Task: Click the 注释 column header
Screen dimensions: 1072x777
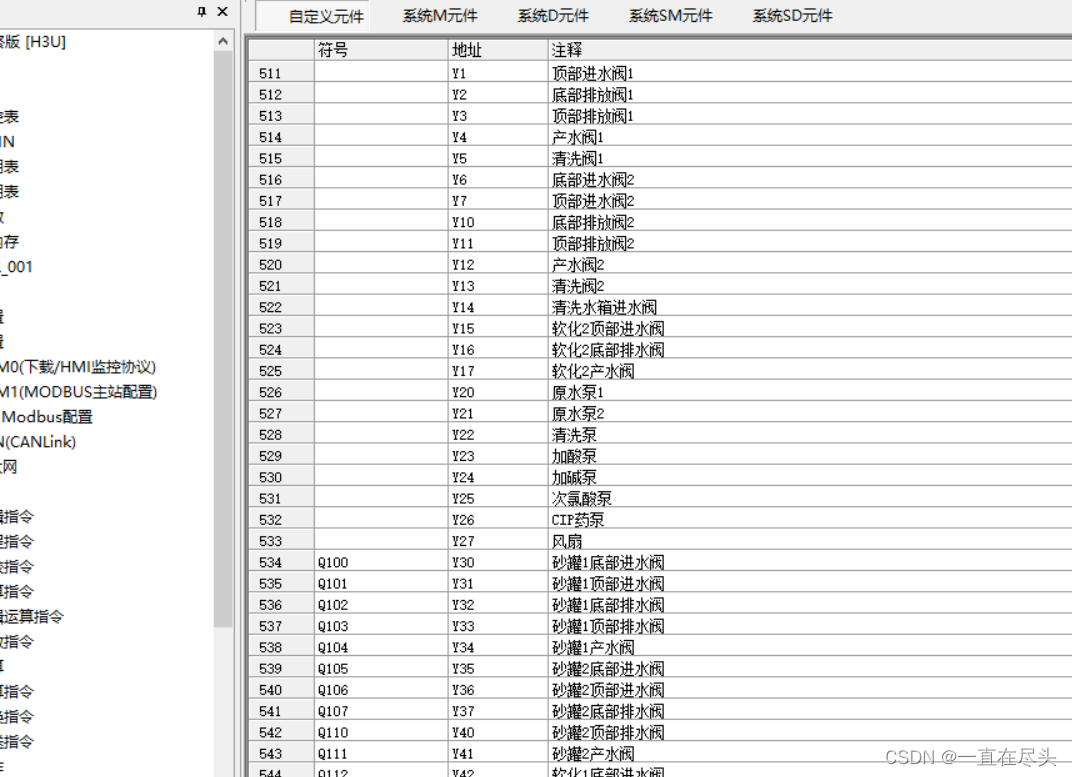Action: click(809, 50)
